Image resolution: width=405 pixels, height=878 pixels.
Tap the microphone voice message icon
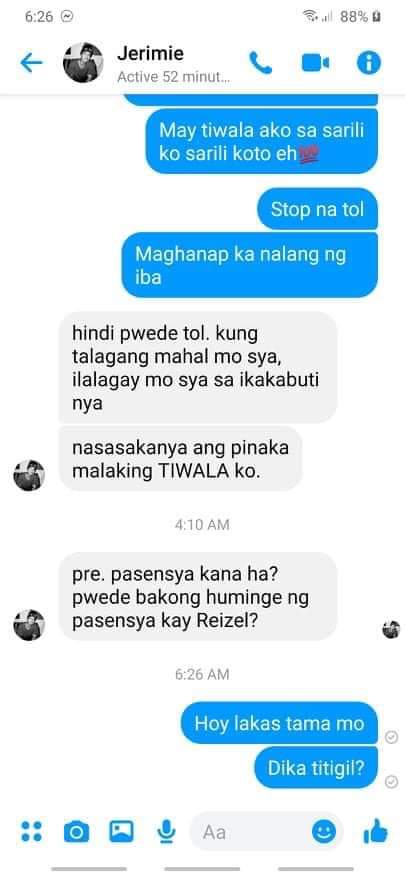coord(165,832)
